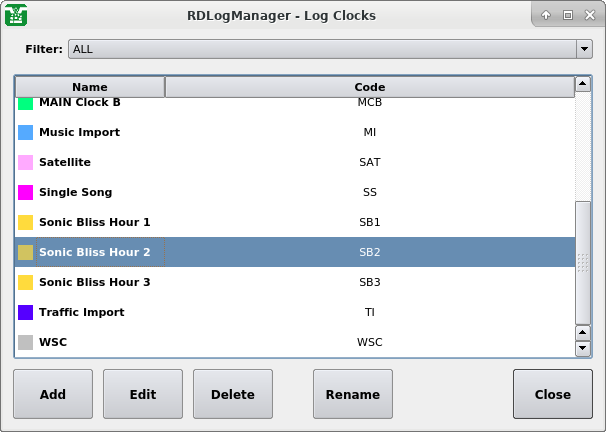Image resolution: width=606 pixels, height=432 pixels.
Task: Click the Rename button
Action: [353, 394]
